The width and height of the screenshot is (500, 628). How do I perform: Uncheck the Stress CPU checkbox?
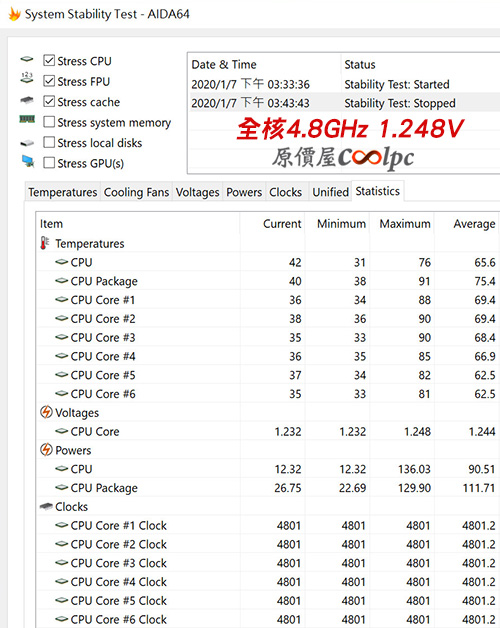[49, 60]
